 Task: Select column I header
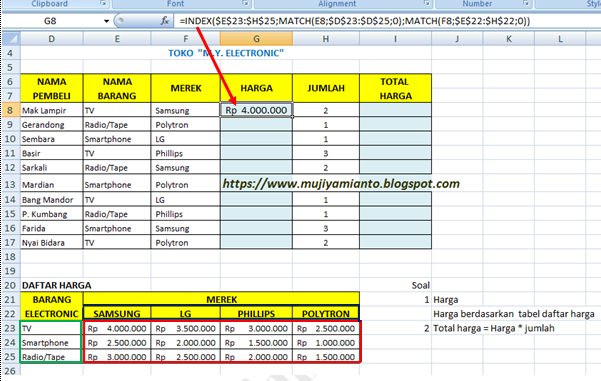[396, 39]
